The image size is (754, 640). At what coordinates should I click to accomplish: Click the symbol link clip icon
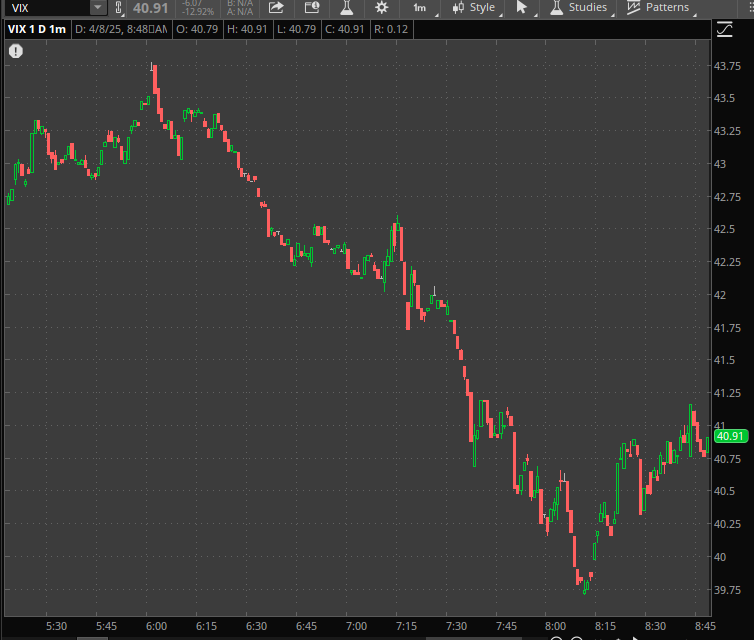pyautogui.click(x=118, y=8)
